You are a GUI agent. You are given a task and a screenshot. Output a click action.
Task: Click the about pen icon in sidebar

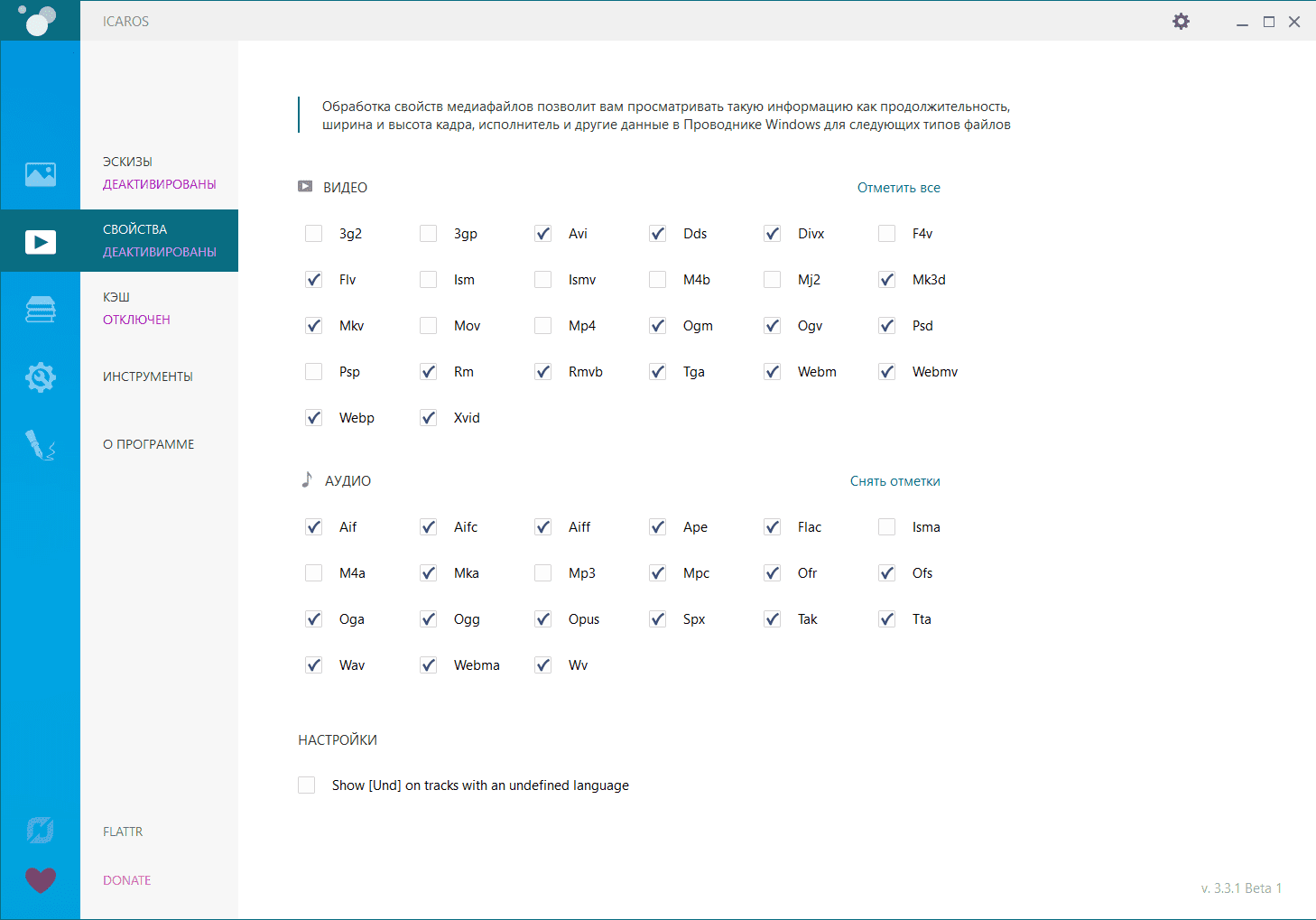click(41, 444)
